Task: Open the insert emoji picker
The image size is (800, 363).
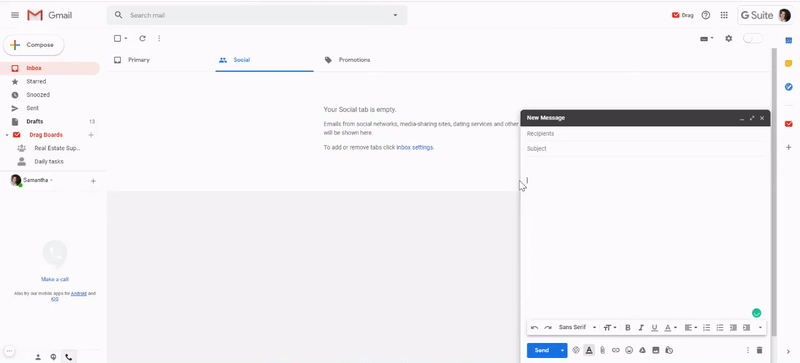Action: click(x=629, y=350)
